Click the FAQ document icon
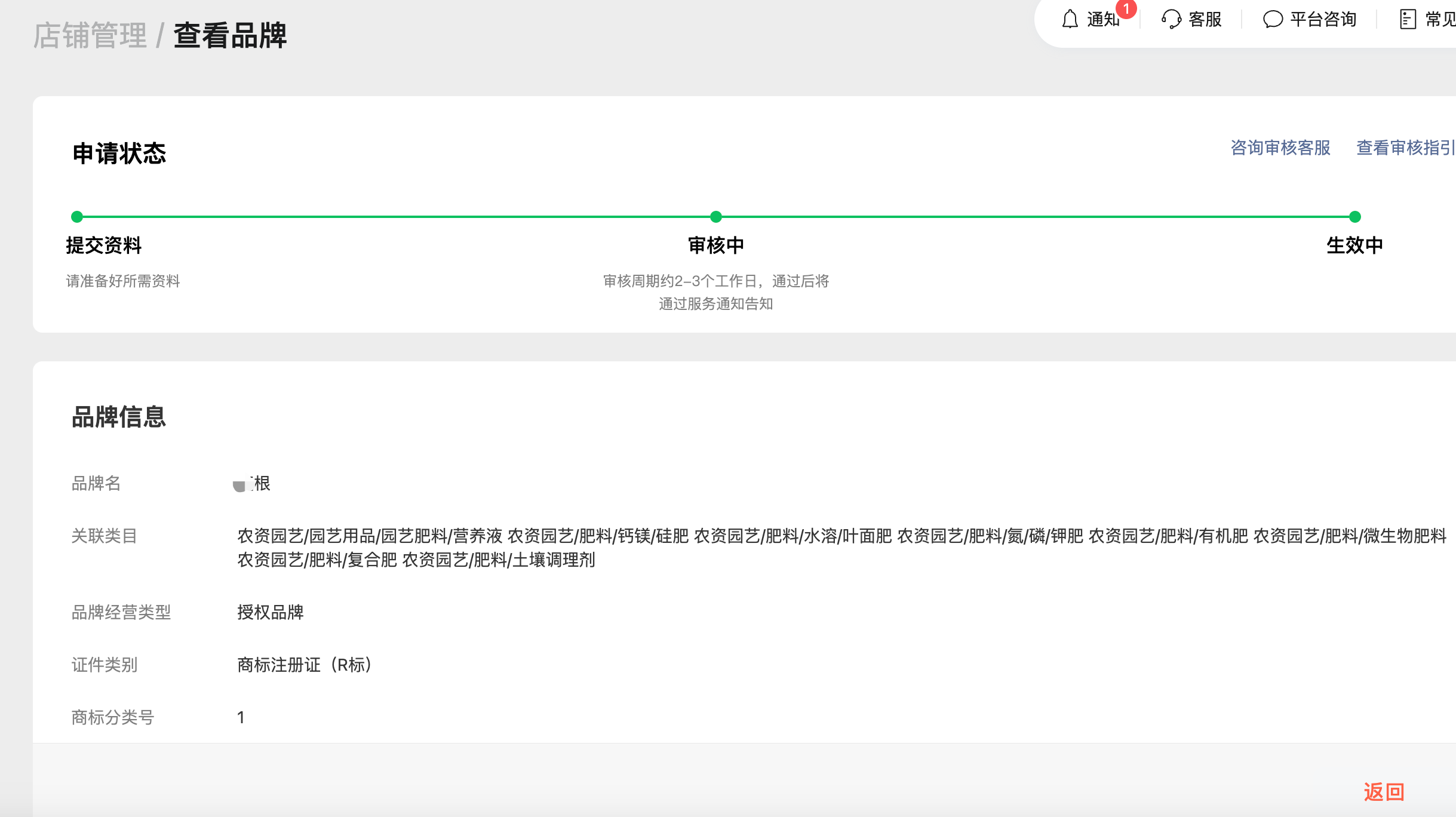The image size is (1456, 817). 1408,20
